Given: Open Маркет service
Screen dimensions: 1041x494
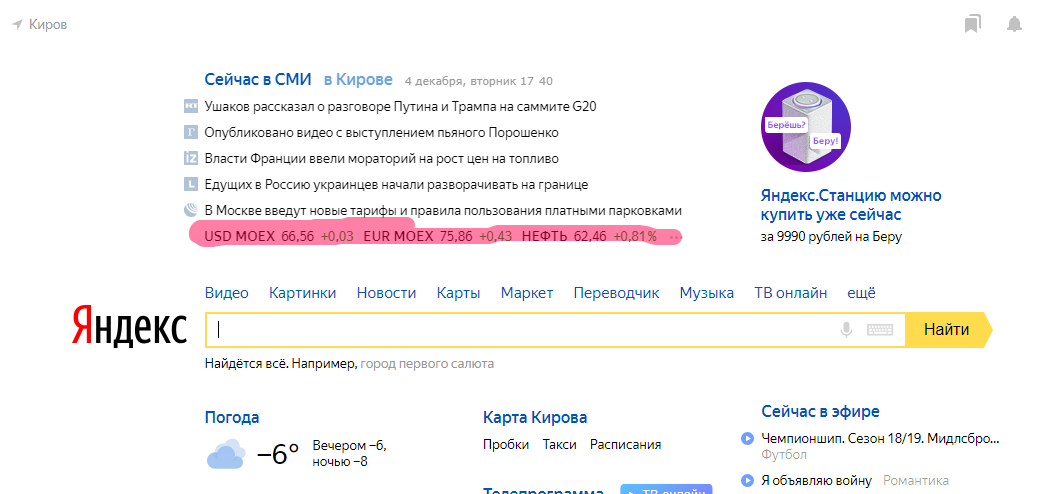Looking at the screenshot, I should 527,293.
